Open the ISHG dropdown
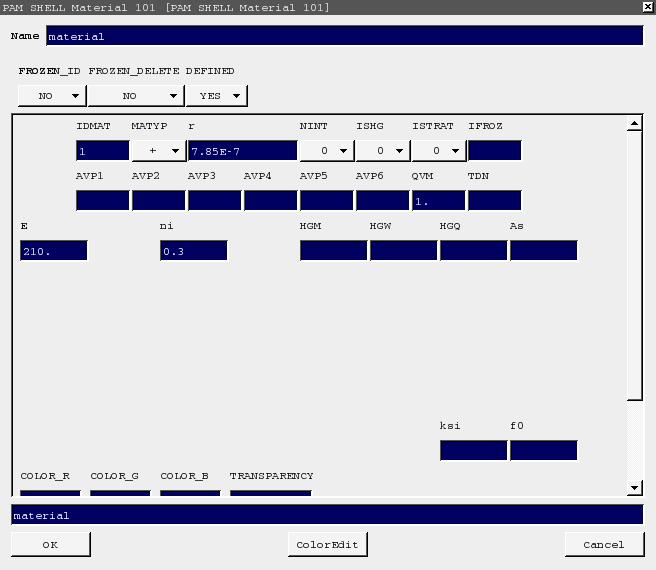Screen dimensions: 656x570 pyautogui.click(x=383, y=151)
